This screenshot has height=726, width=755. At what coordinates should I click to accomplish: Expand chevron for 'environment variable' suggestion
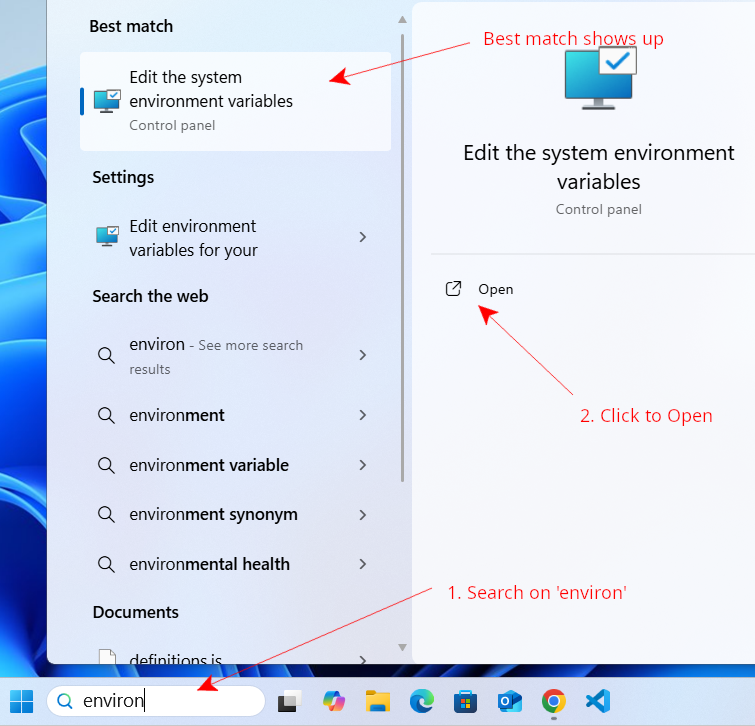coord(363,465)
